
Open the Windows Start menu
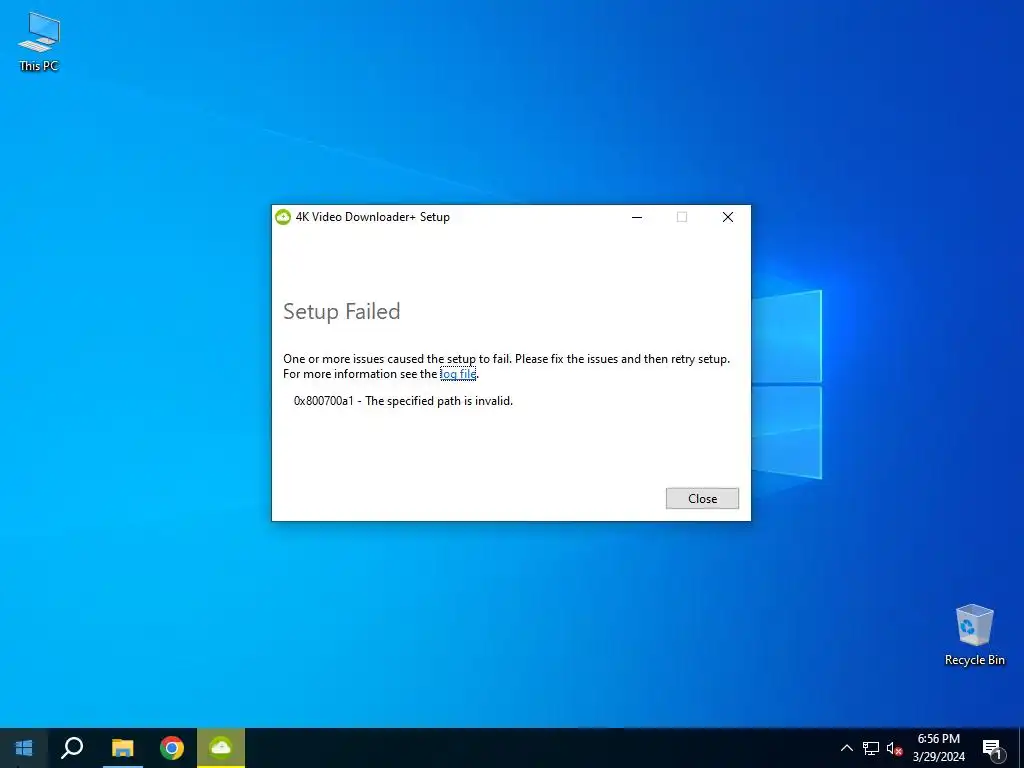[24, 748]
